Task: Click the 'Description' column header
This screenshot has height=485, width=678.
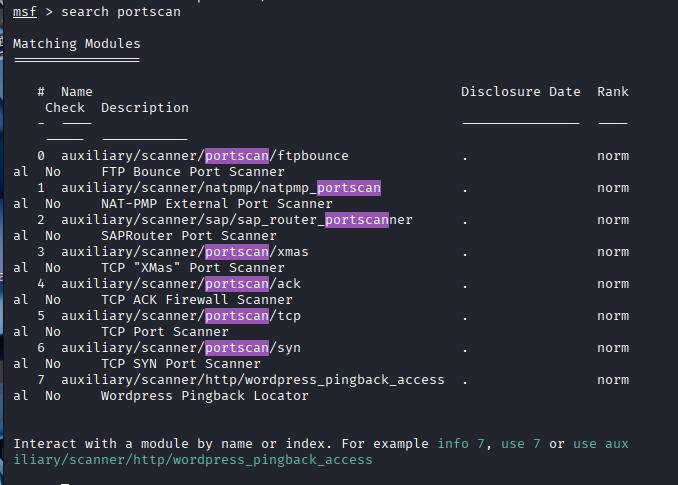Action: click(x=144, y=108)
